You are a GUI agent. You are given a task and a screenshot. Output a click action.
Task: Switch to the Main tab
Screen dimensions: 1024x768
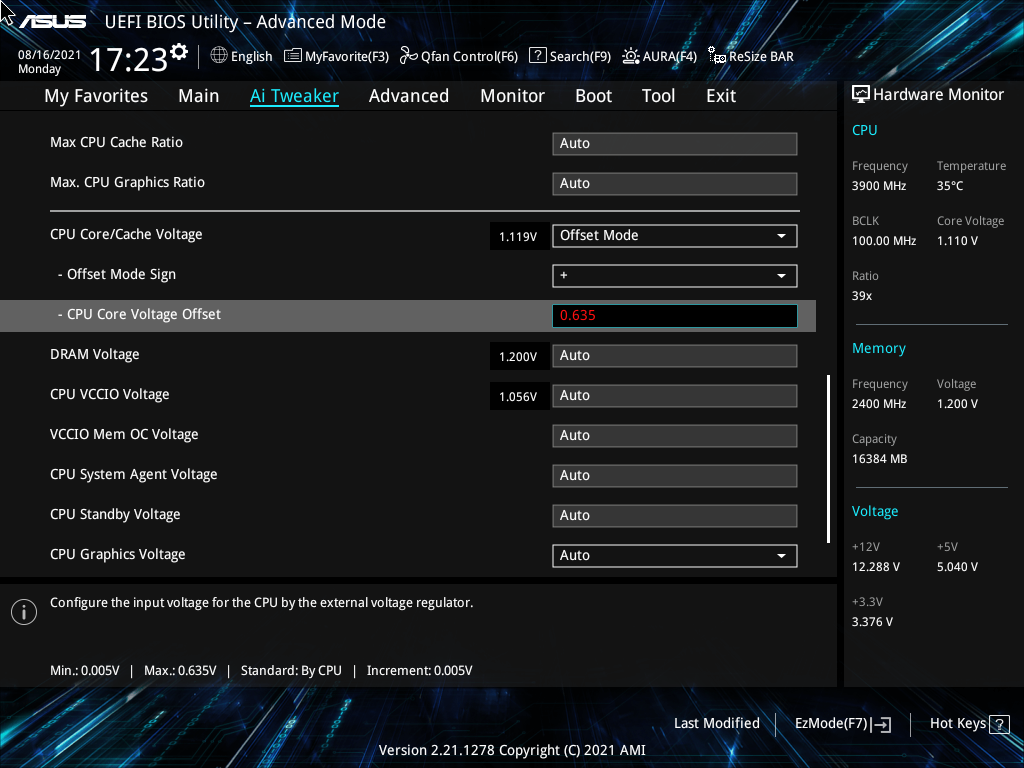pos(199,96)
